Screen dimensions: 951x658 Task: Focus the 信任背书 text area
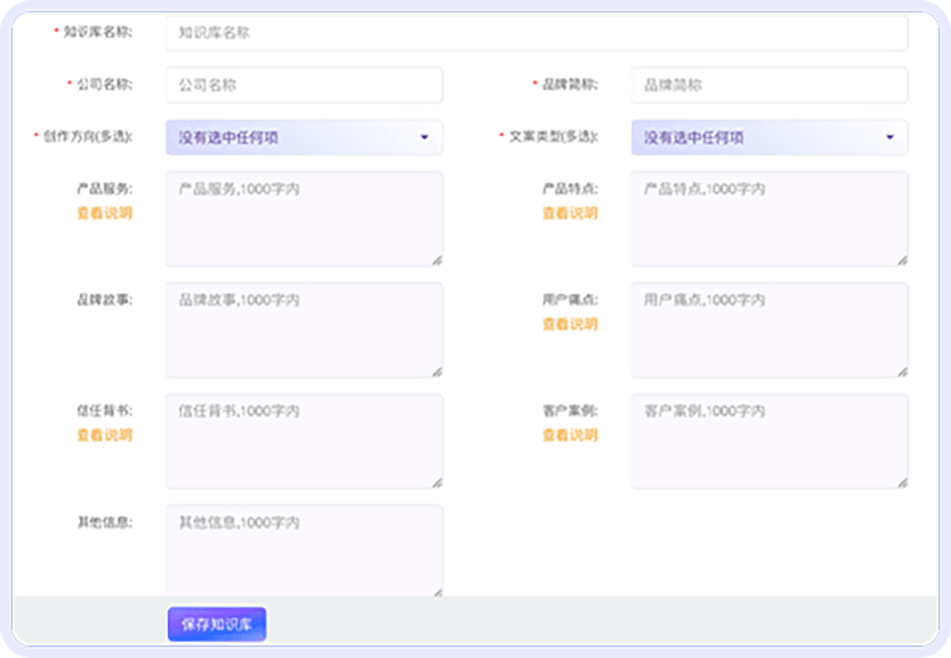[x=304, y=441]
